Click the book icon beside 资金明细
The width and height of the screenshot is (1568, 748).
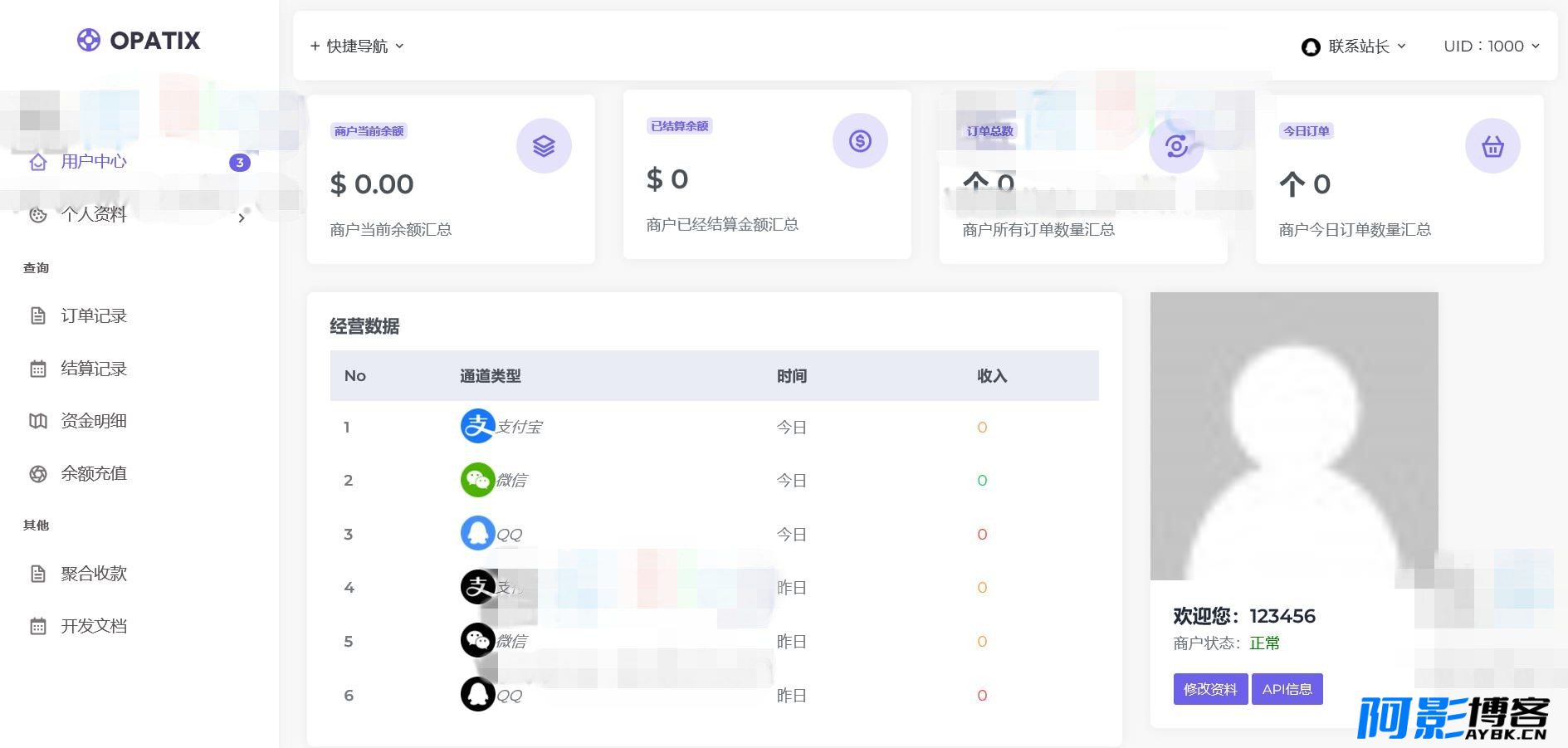tap(38, 421)
